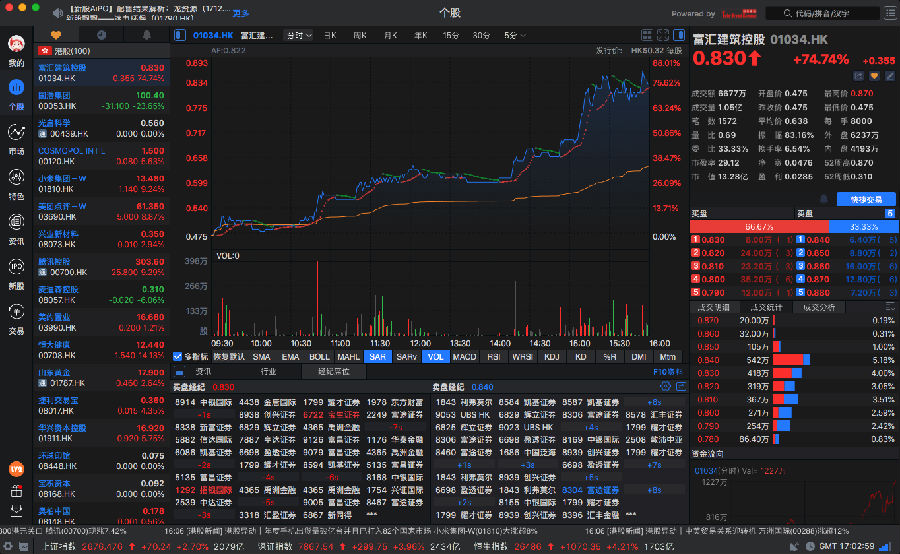Viewport: 900px width, 554px height.
Task: Click the bell alert icon beside 快捷交易
Action: click(x=824, y=199)
